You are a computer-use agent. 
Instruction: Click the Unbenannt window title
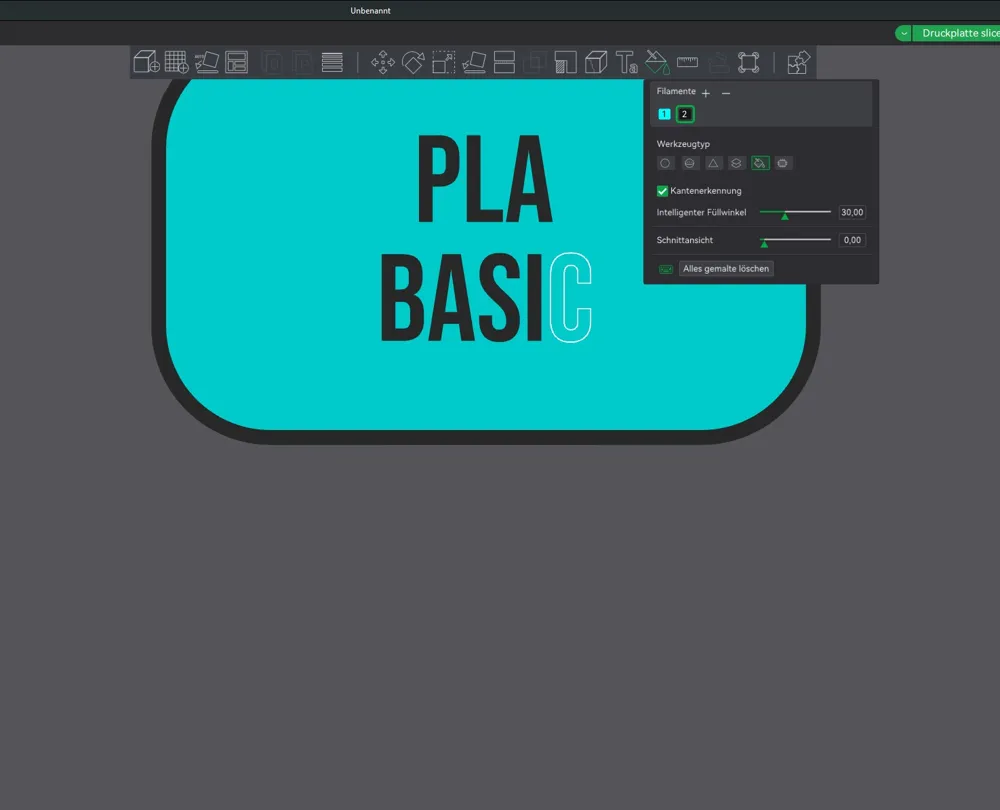pyautogui.click(x=370, y=11)
